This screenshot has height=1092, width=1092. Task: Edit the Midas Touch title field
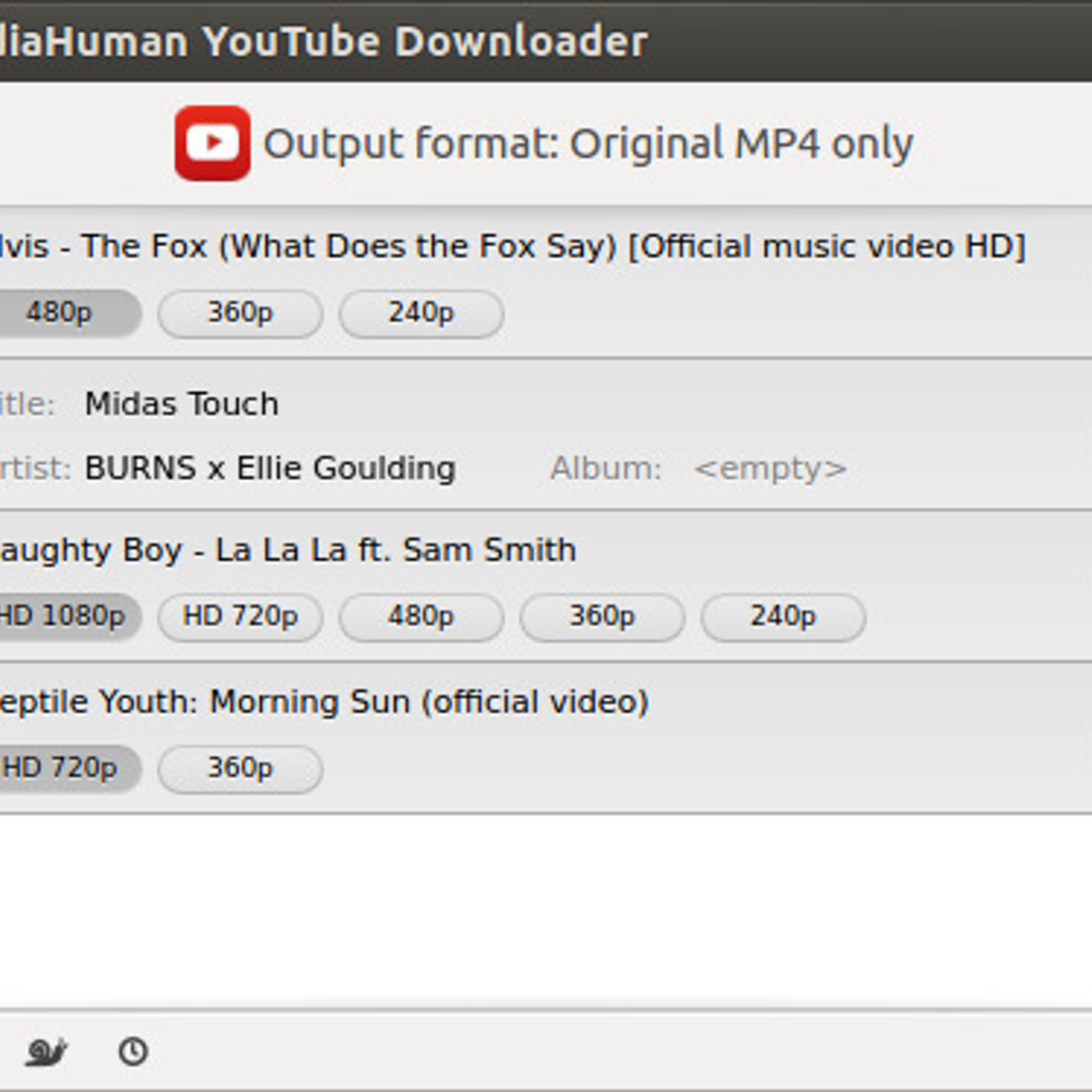[182, 403]
